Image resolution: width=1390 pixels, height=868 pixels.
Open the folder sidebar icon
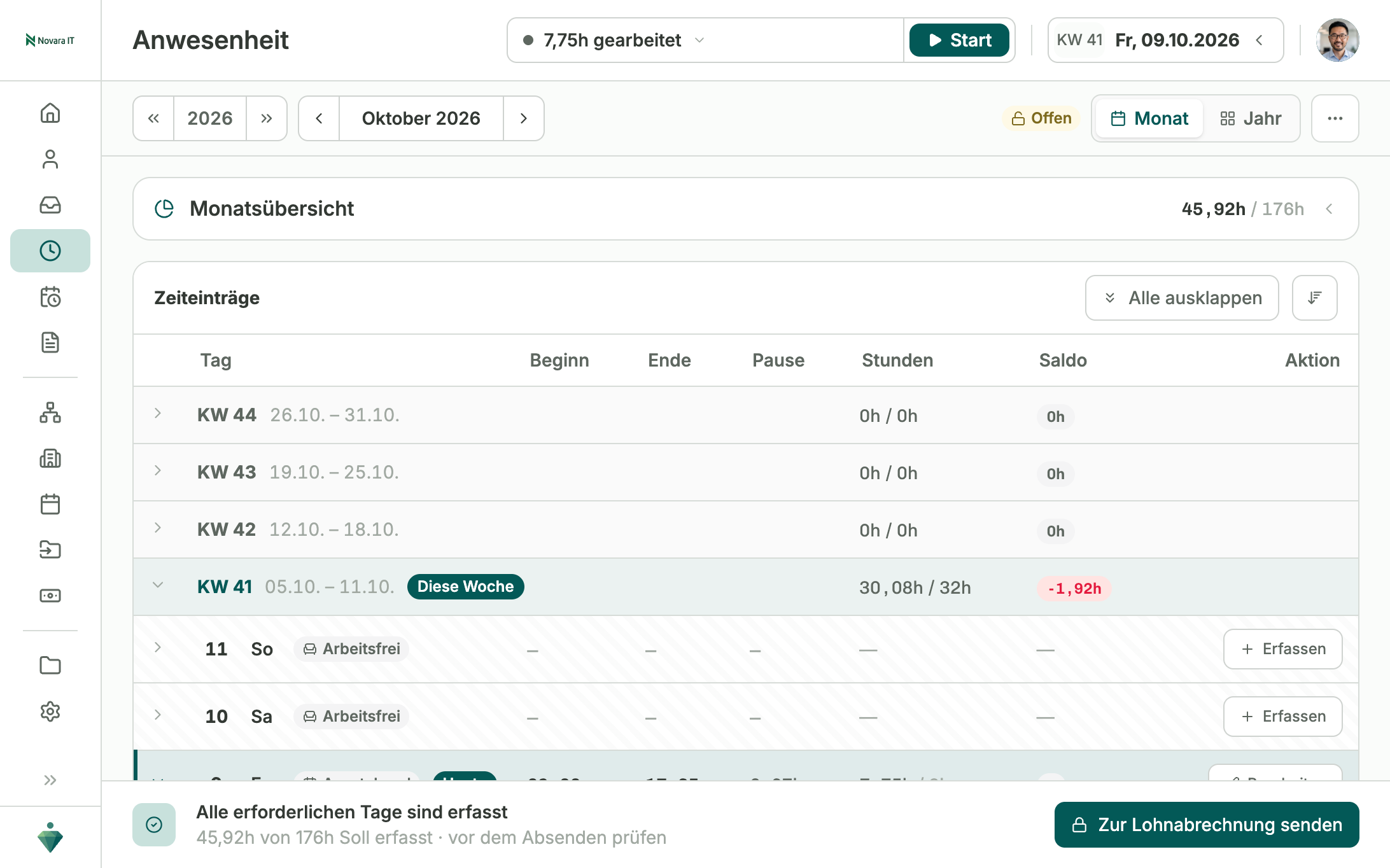50,666
